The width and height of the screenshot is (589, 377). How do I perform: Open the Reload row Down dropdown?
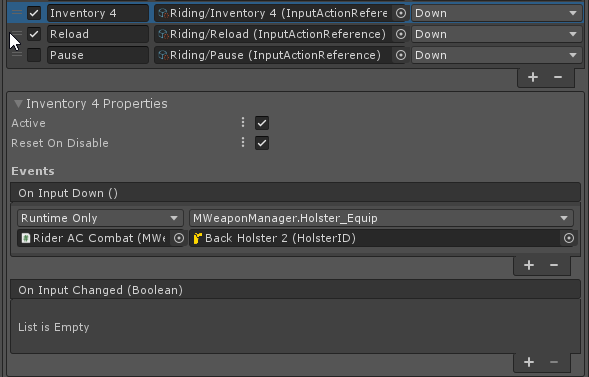pos(497,34)
